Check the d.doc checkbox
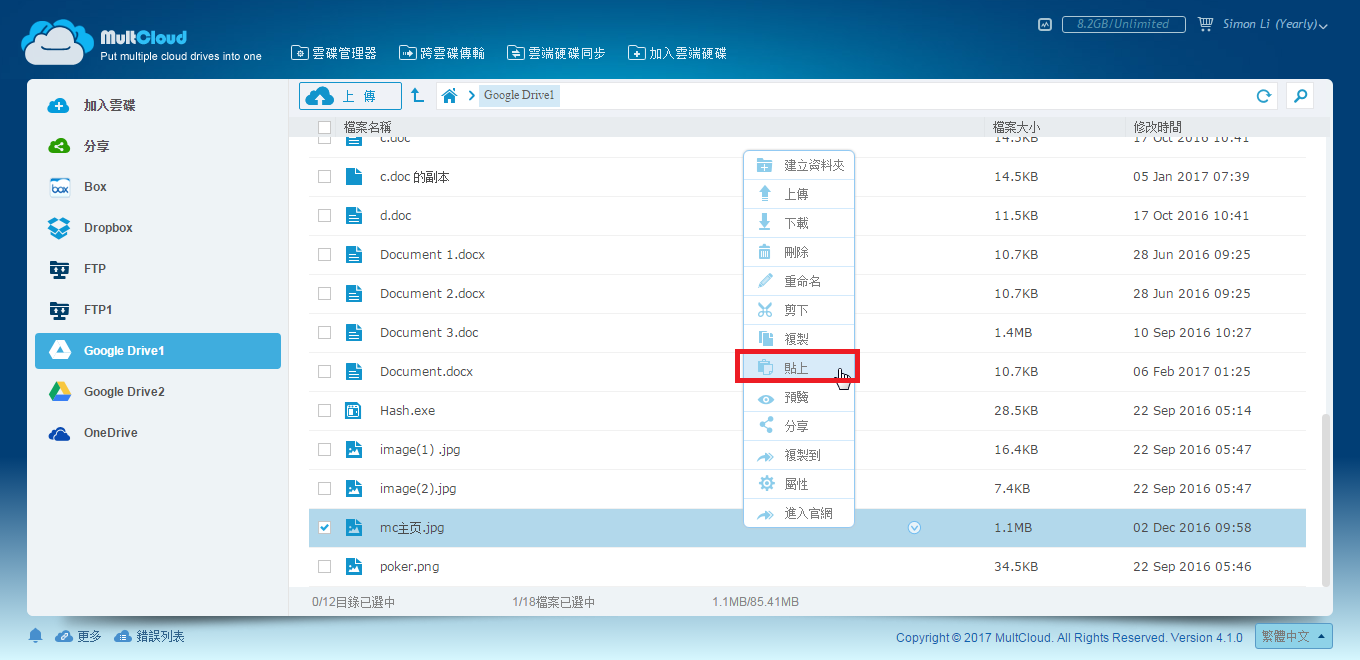 [324, 215]
